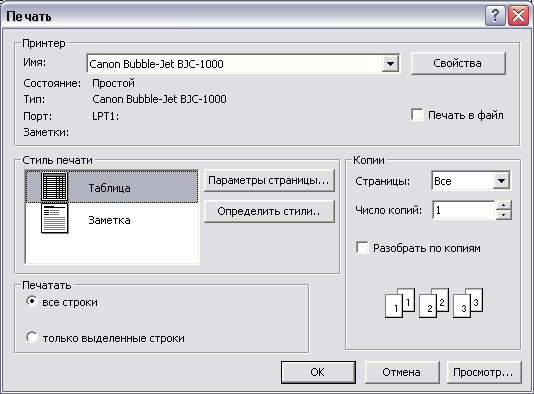Open Параметры страницы settings
The height and width of the screenshot is (394, 534).
(269, 180)
